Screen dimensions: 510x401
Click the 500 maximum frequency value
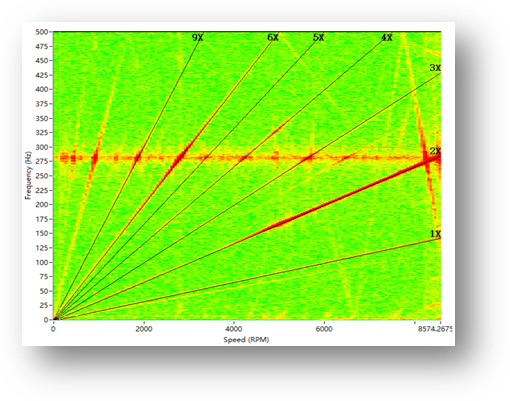tap(42, 32)
